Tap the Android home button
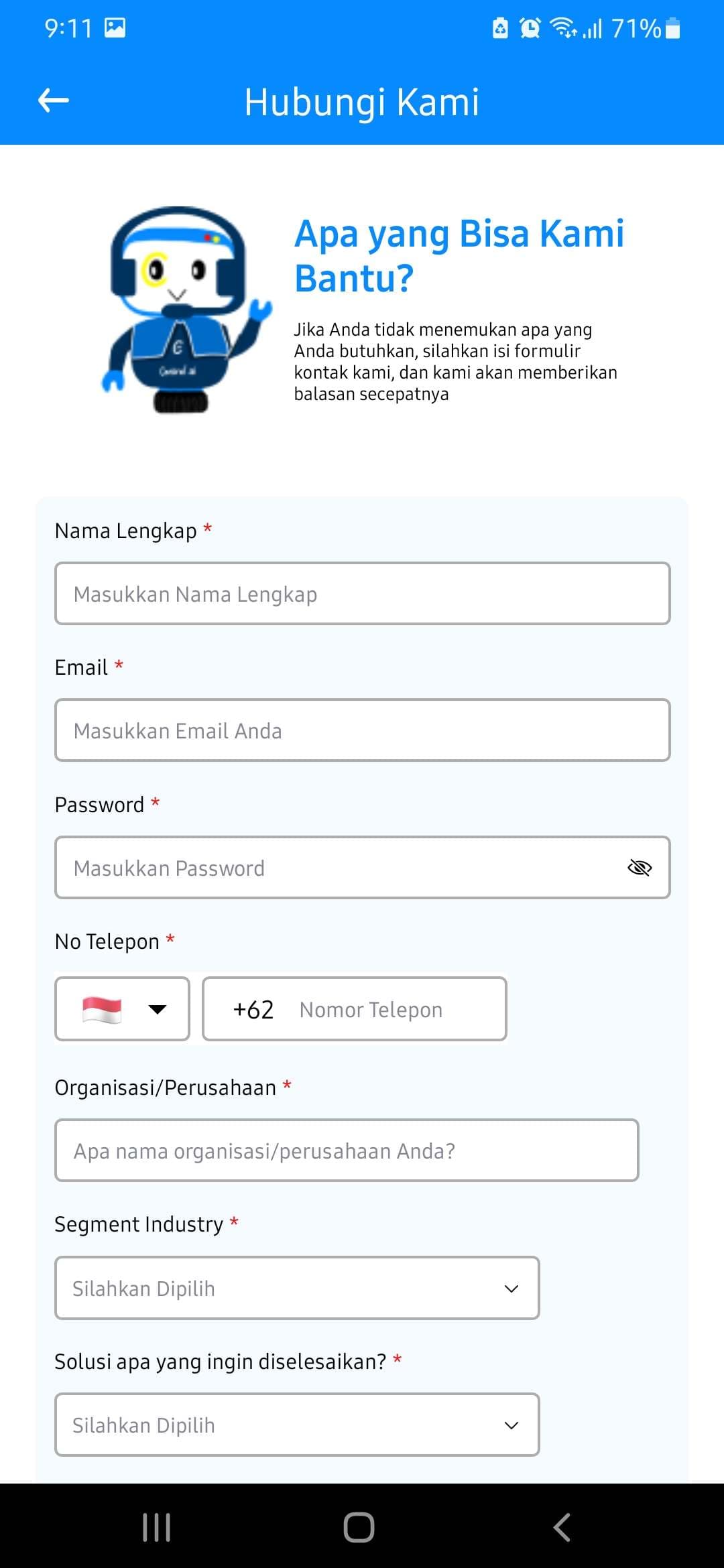724x1568 pixels. (x=359, y=1527)
